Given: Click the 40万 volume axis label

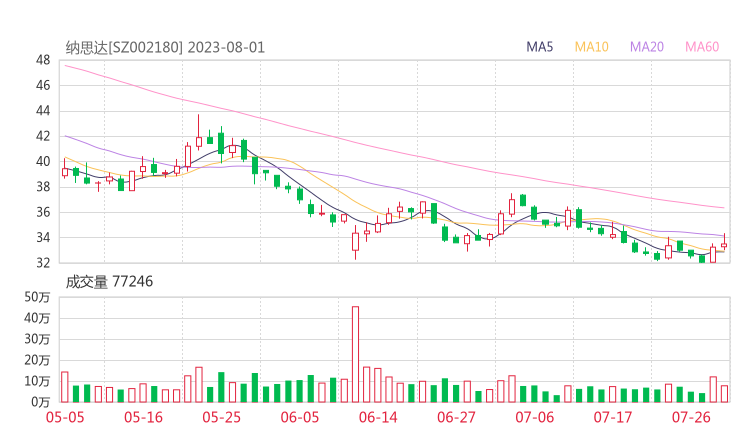Looking at the screenshot, I should tap(37, 318).
